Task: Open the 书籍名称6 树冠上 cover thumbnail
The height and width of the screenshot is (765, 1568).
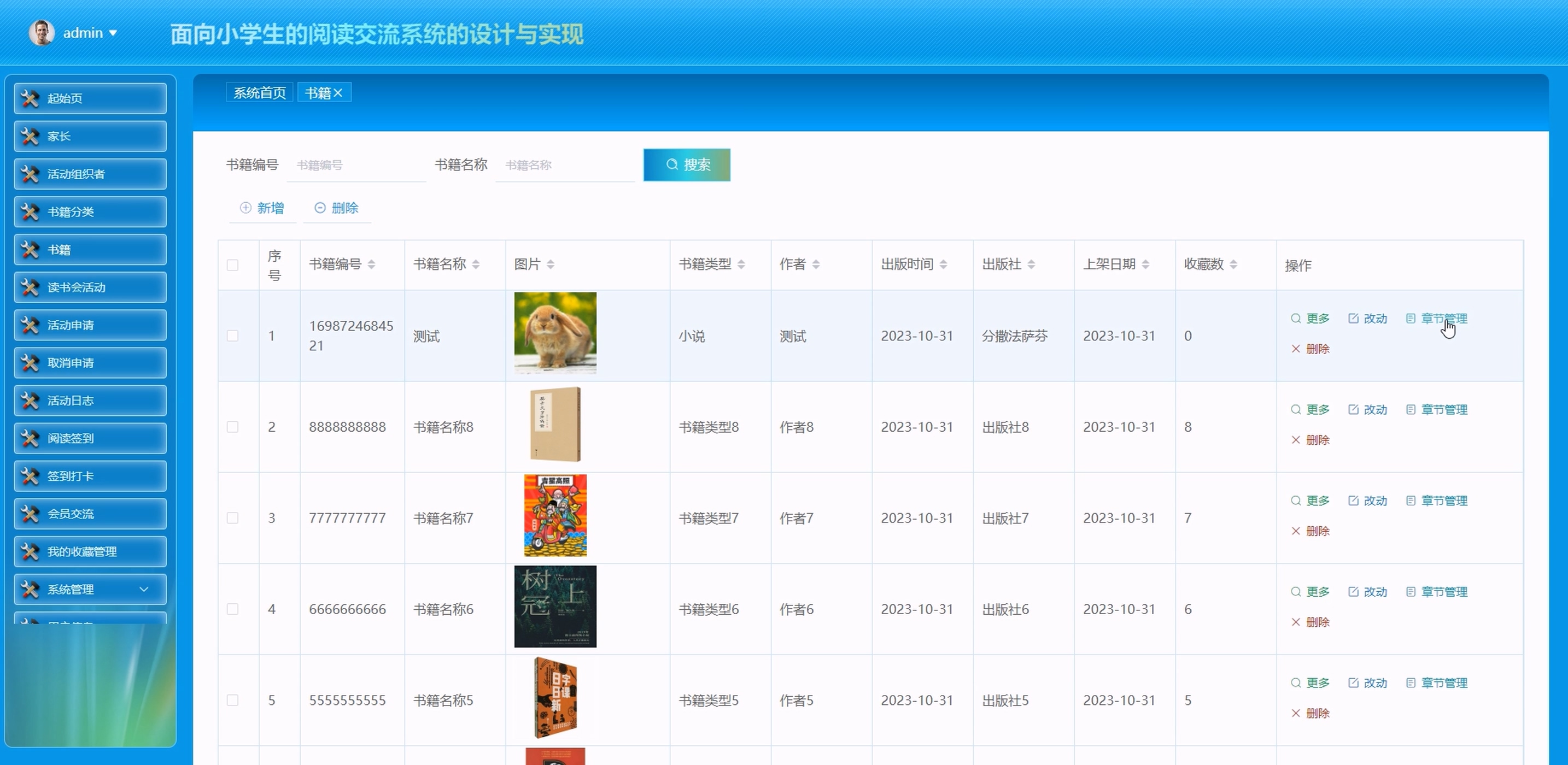Action: click(555, 607)
